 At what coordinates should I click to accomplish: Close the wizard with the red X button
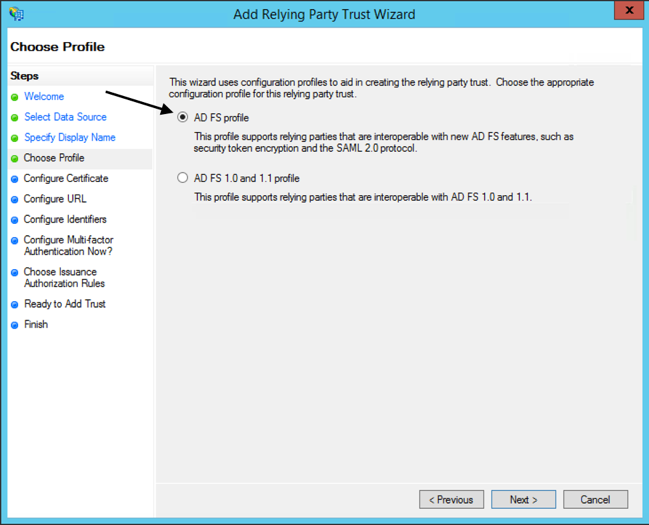[629, 10]
